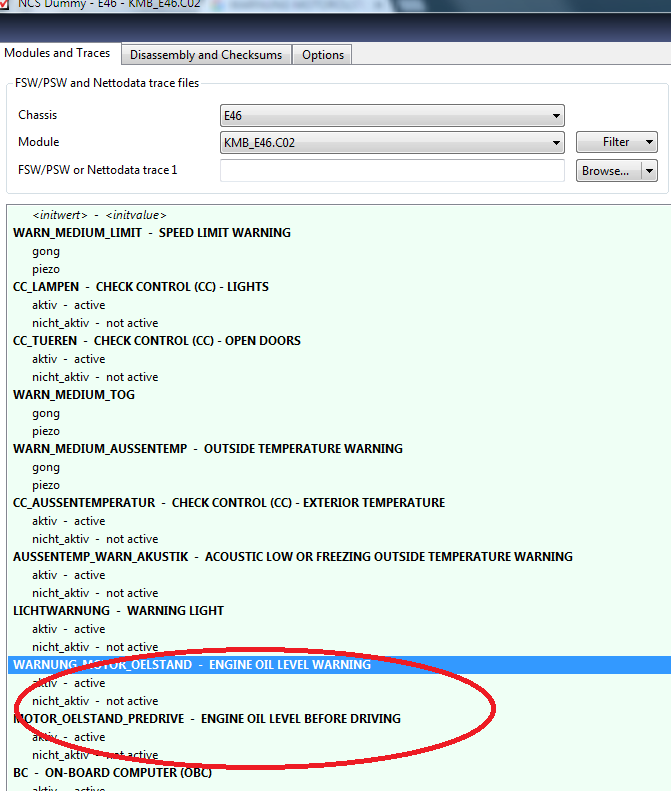Select BC on-board computer row

(112, 773)
